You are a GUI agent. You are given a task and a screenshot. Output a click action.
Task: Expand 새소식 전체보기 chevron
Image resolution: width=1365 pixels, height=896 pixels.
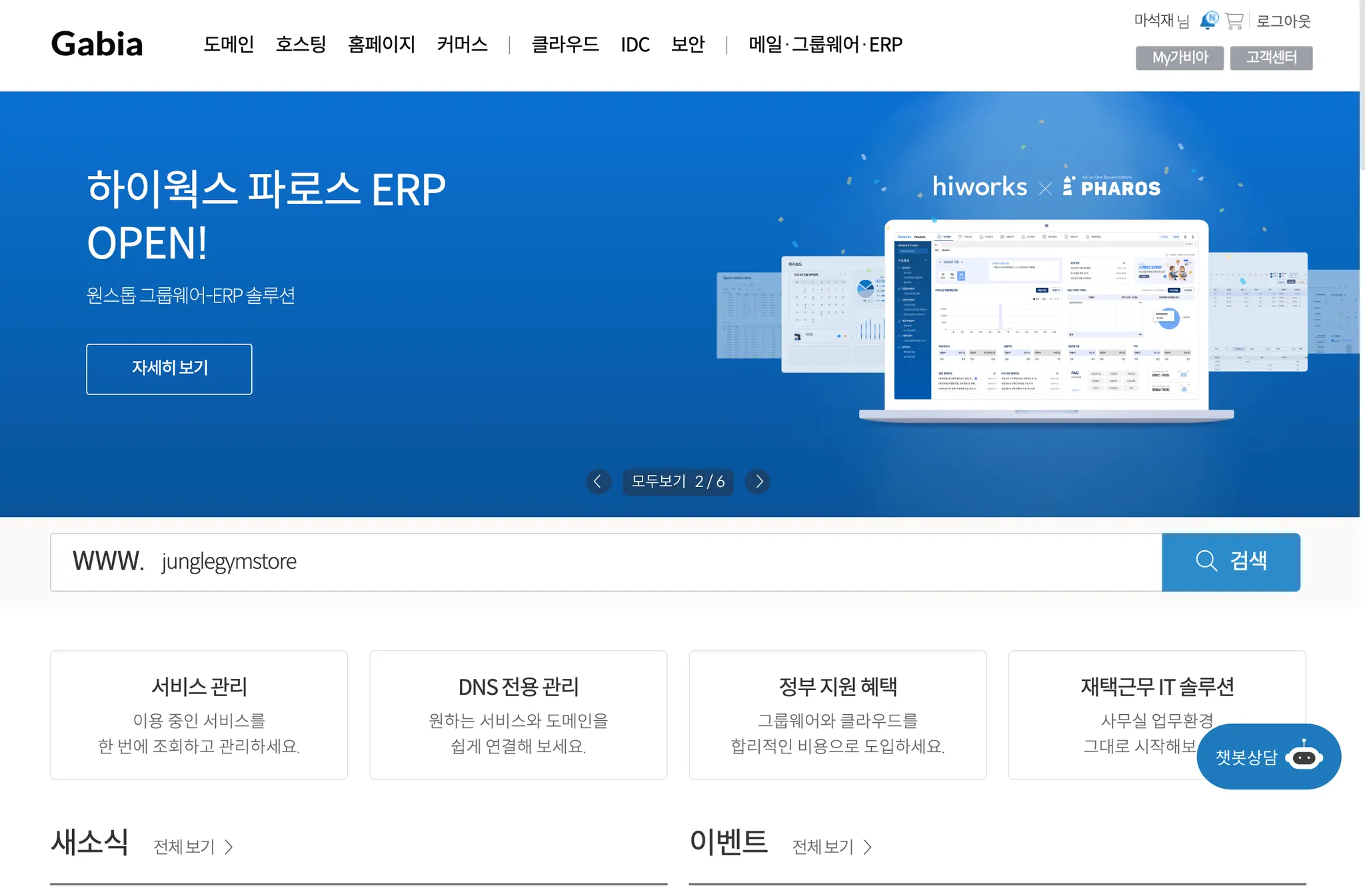pos(229,847)
